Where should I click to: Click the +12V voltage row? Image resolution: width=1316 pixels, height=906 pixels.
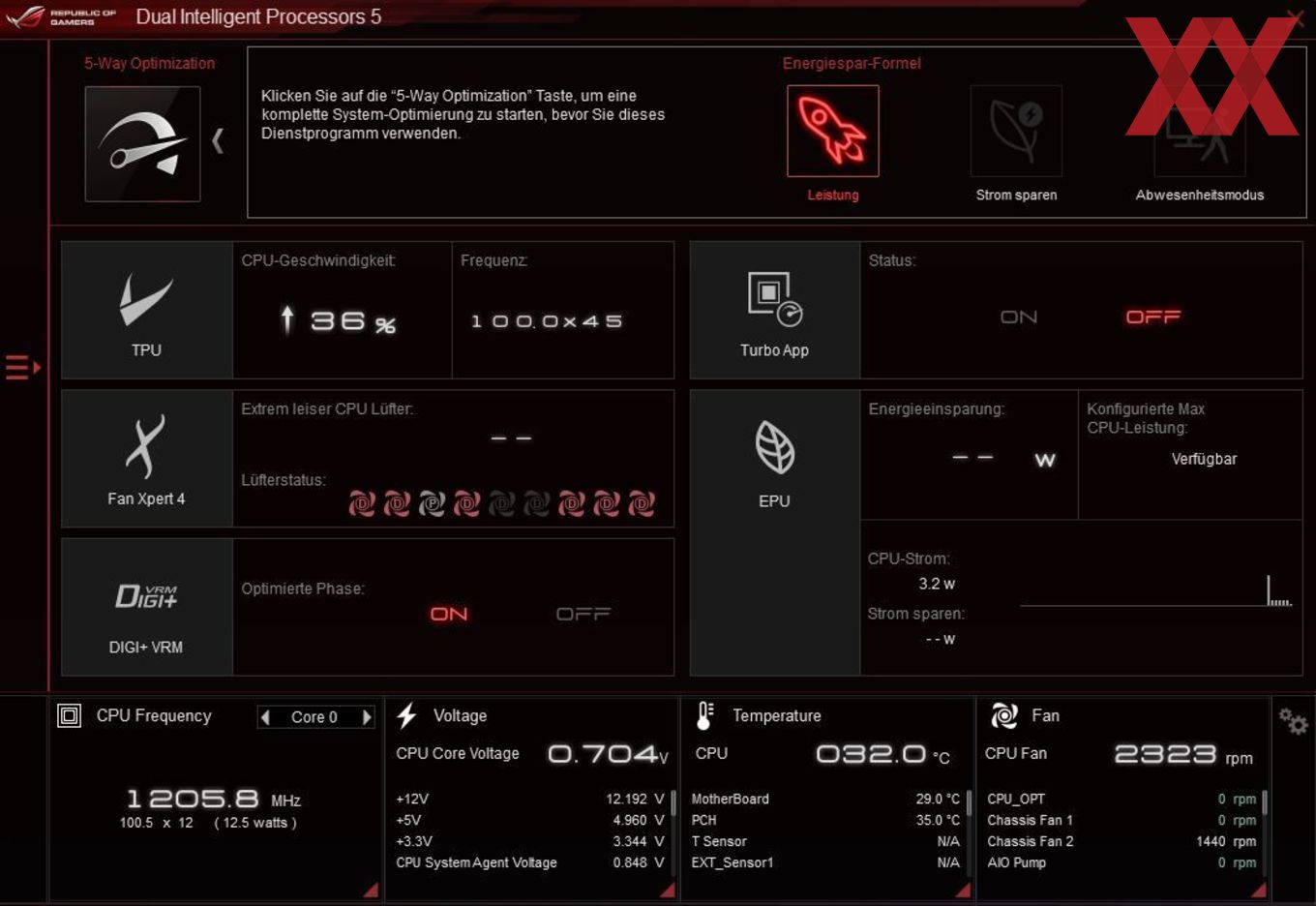[530, 799]
